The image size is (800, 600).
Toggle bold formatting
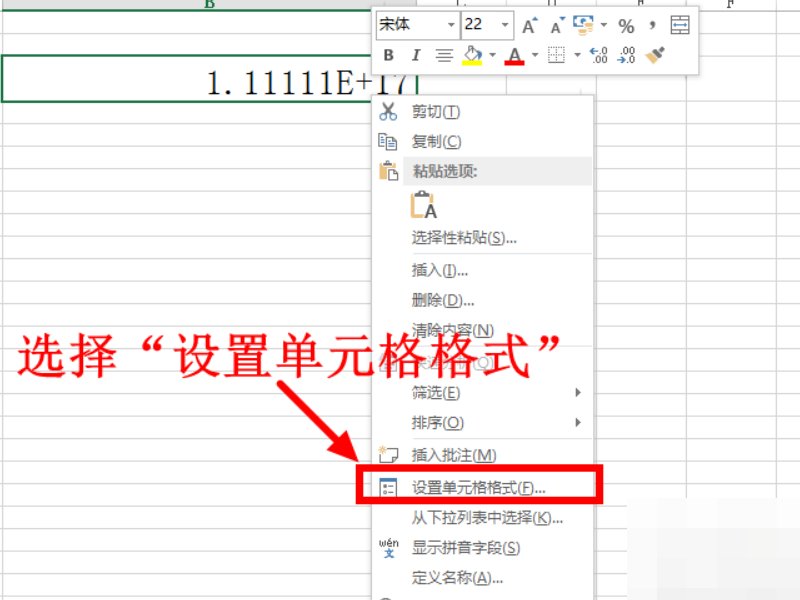click(x=387, y=53)
